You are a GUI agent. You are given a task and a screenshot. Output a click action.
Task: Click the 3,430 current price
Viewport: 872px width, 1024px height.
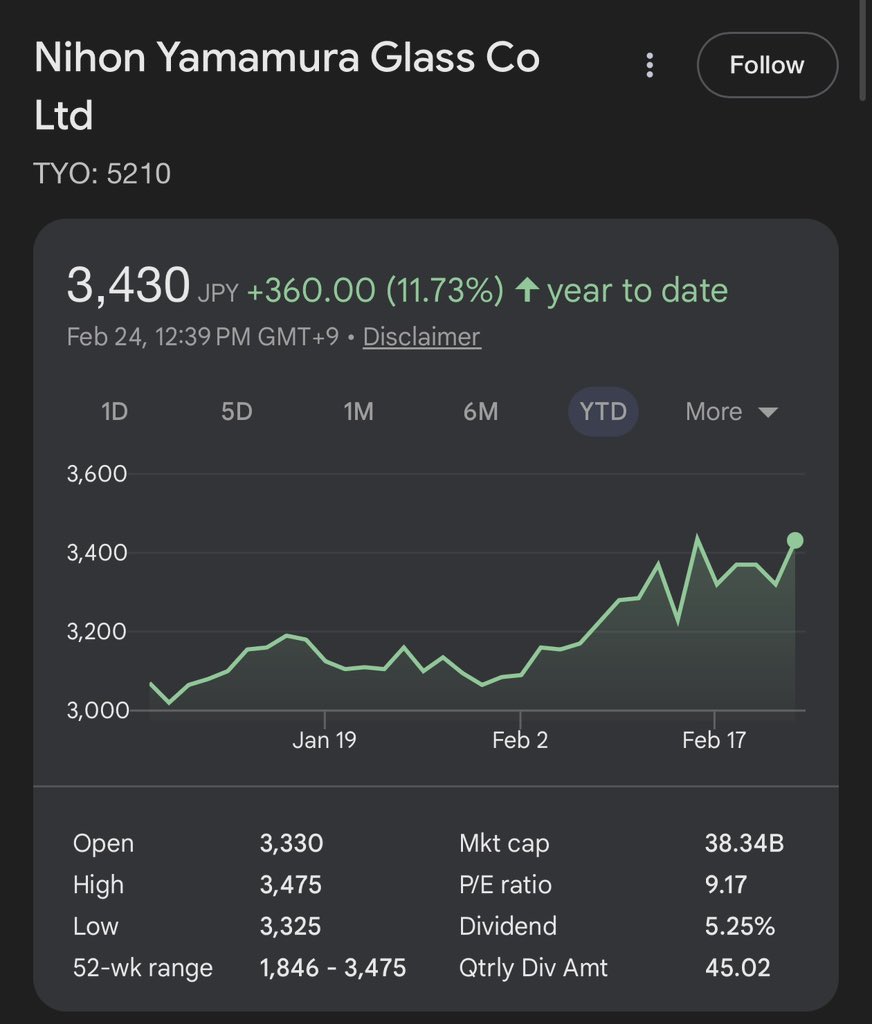coord(129,285)
